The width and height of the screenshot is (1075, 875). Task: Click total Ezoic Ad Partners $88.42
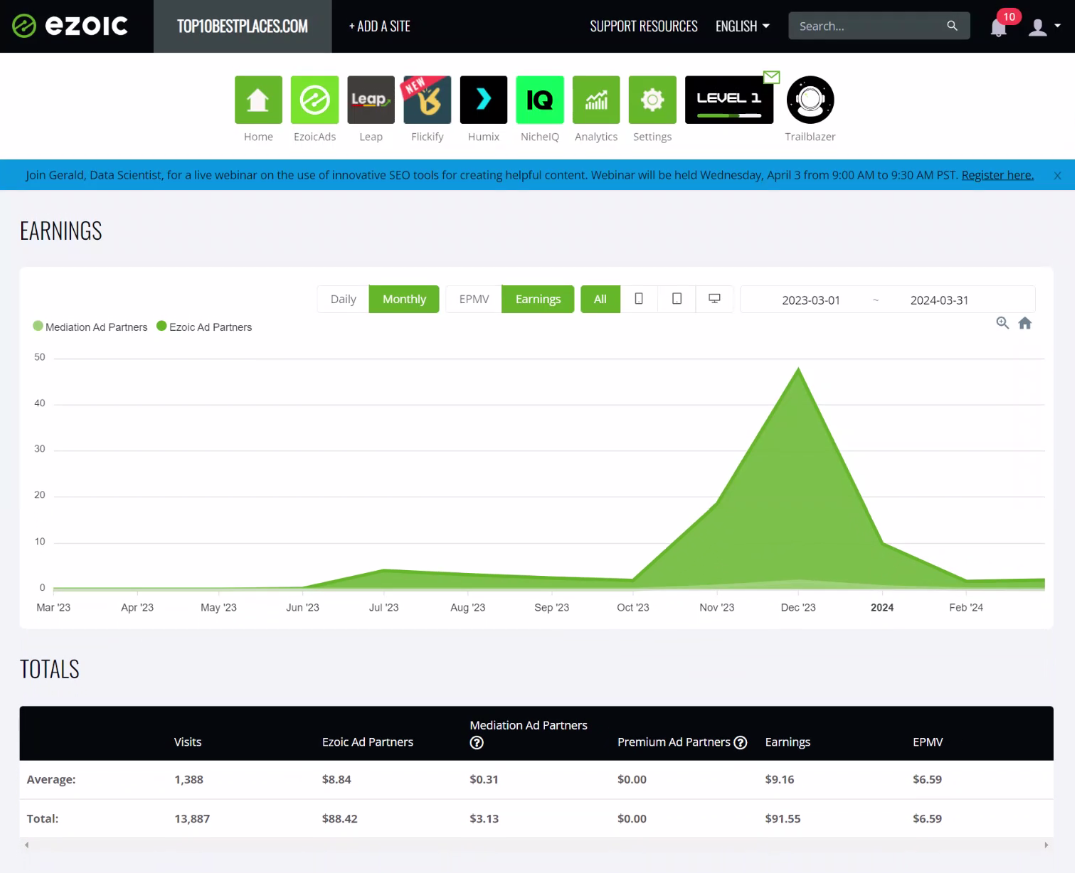[x=340, y=819]
